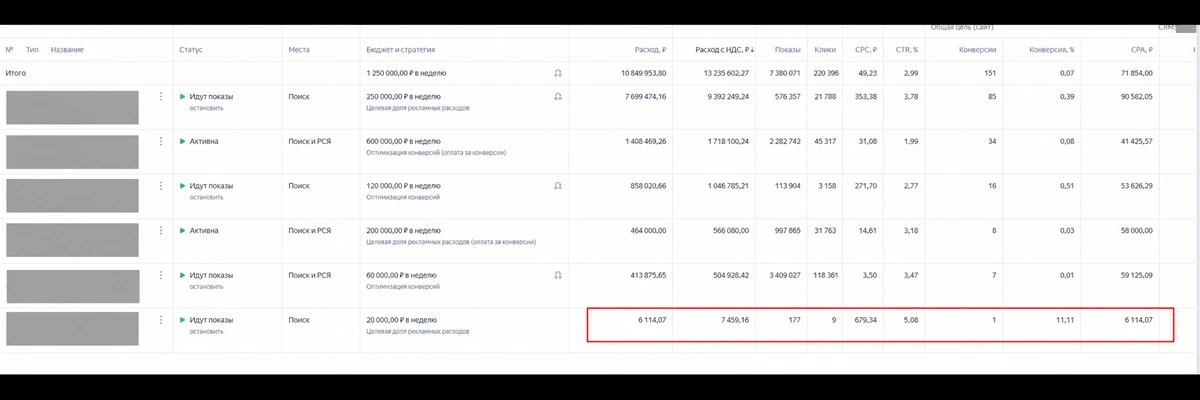The image size is (1200, 400).
Task: Click остановить in the 20 000,00 ₽ campaign row
Action: point(206,331)
